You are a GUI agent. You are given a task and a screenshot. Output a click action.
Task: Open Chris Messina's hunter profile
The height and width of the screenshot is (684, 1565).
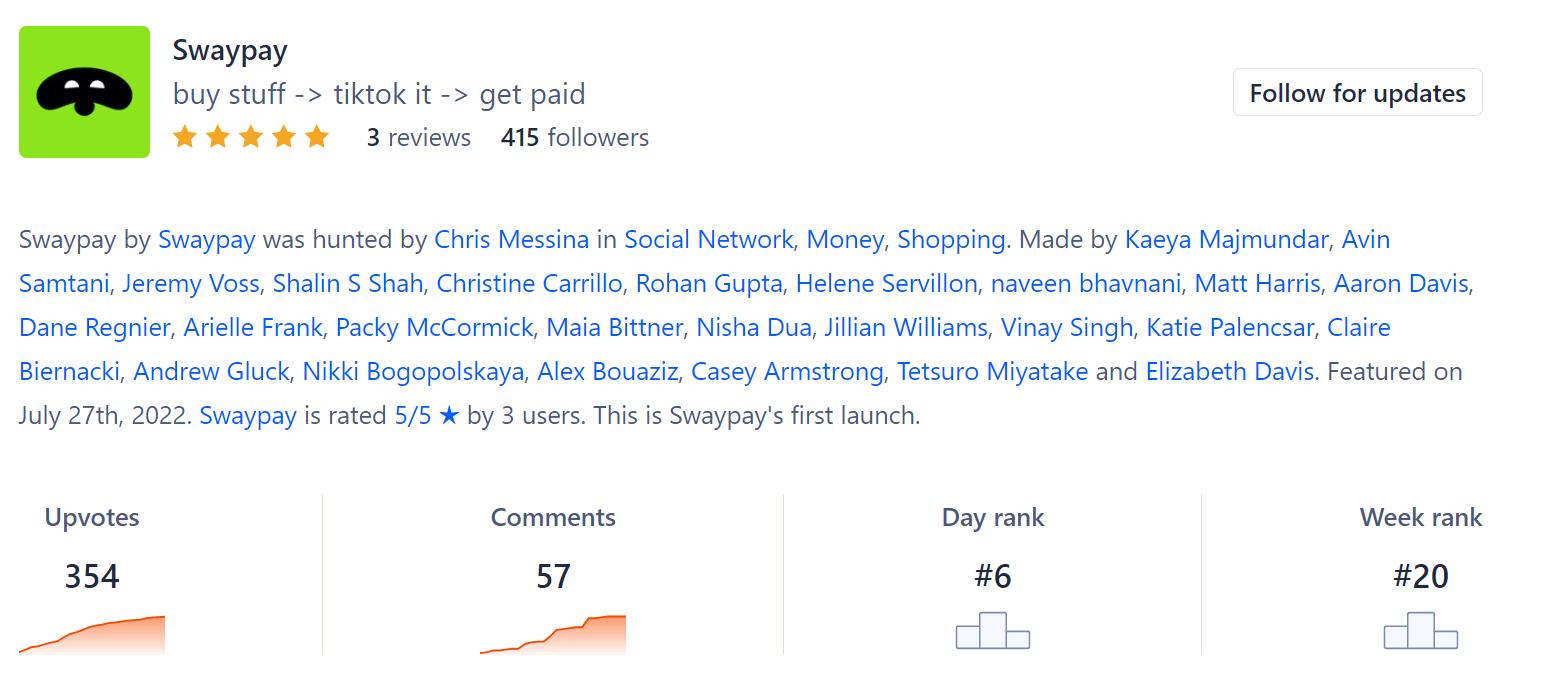(511, 240)
